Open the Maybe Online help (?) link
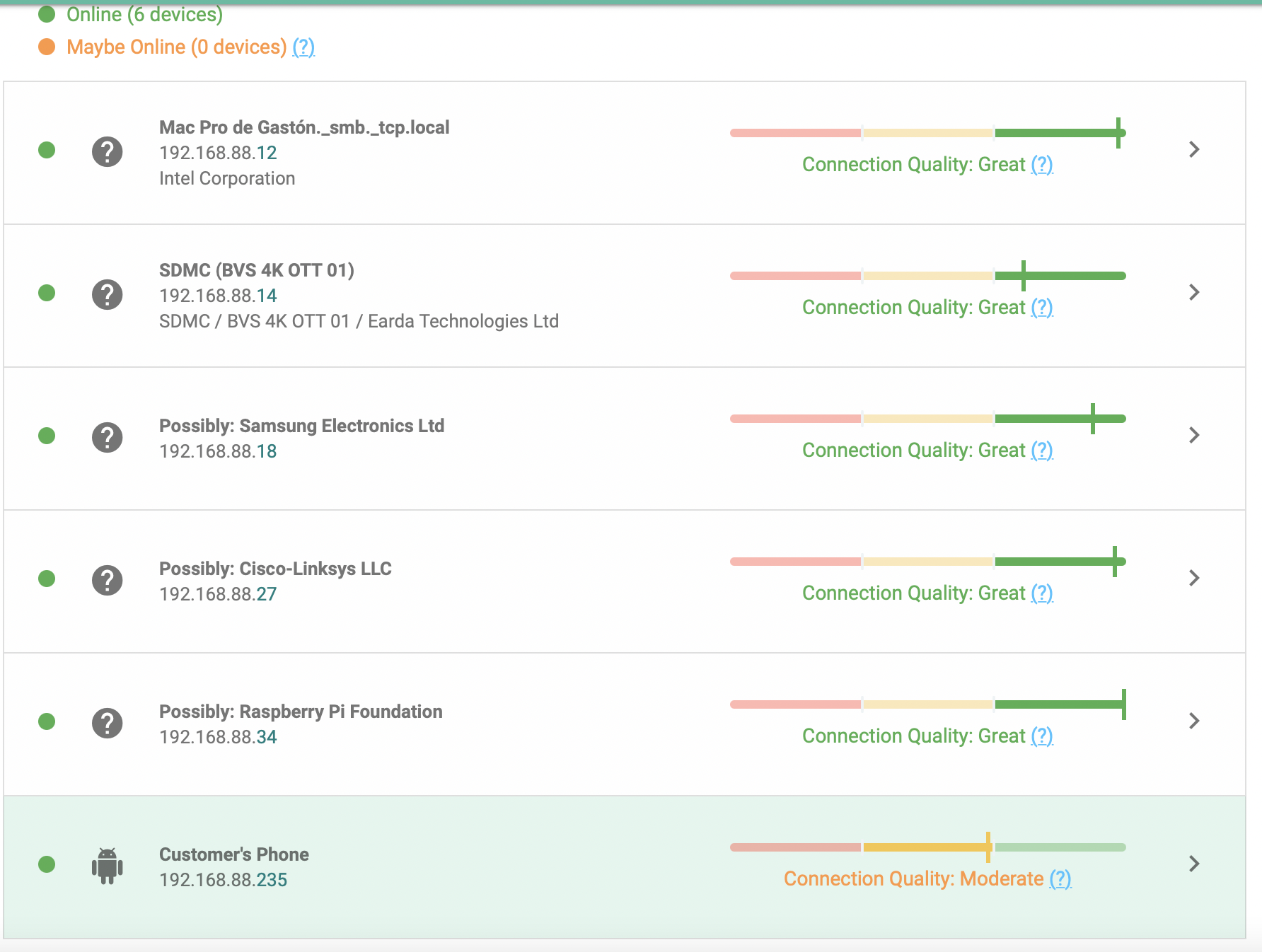The width and height of the screenshot is (1262, 952). click(x=303, y=47)
